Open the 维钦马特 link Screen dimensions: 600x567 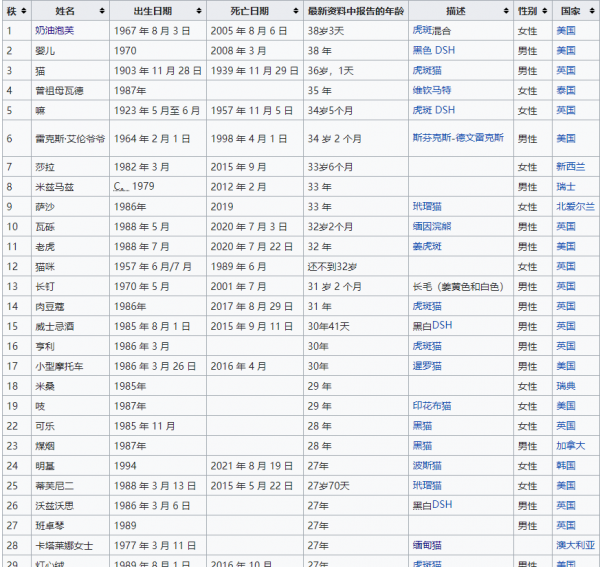click(x=432, y=90)
